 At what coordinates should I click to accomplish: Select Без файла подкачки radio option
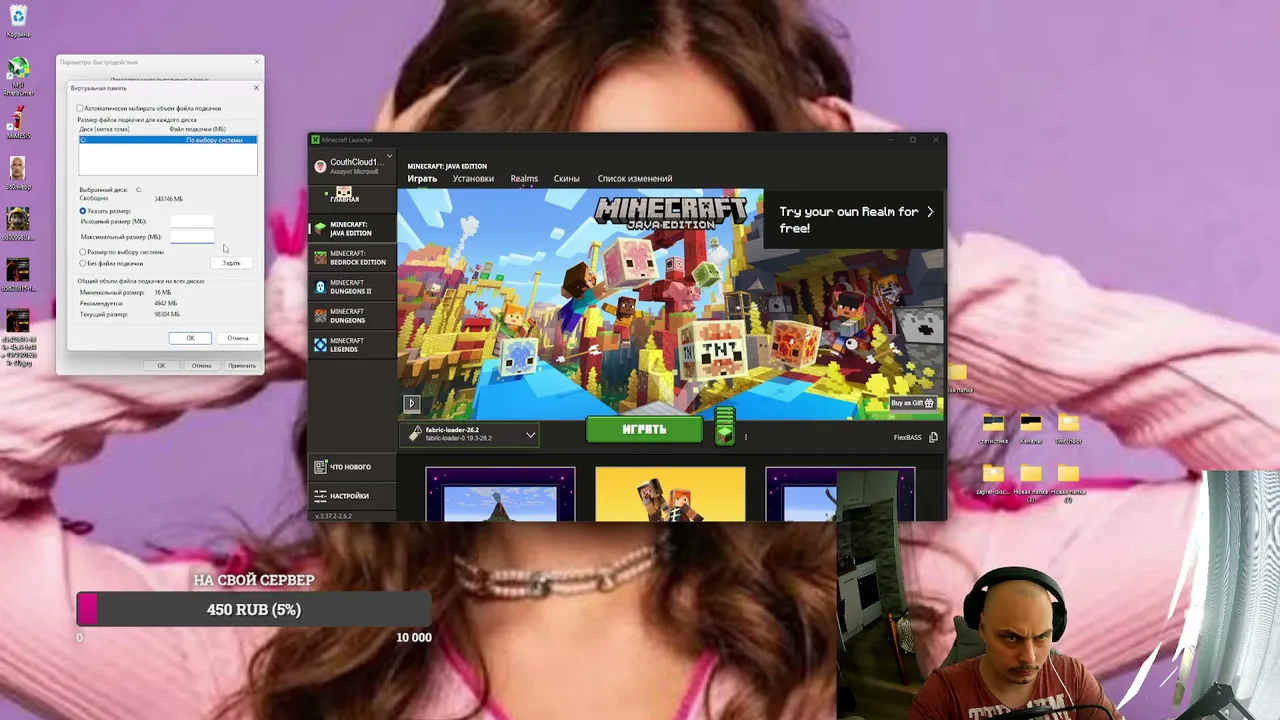point(83,263)
